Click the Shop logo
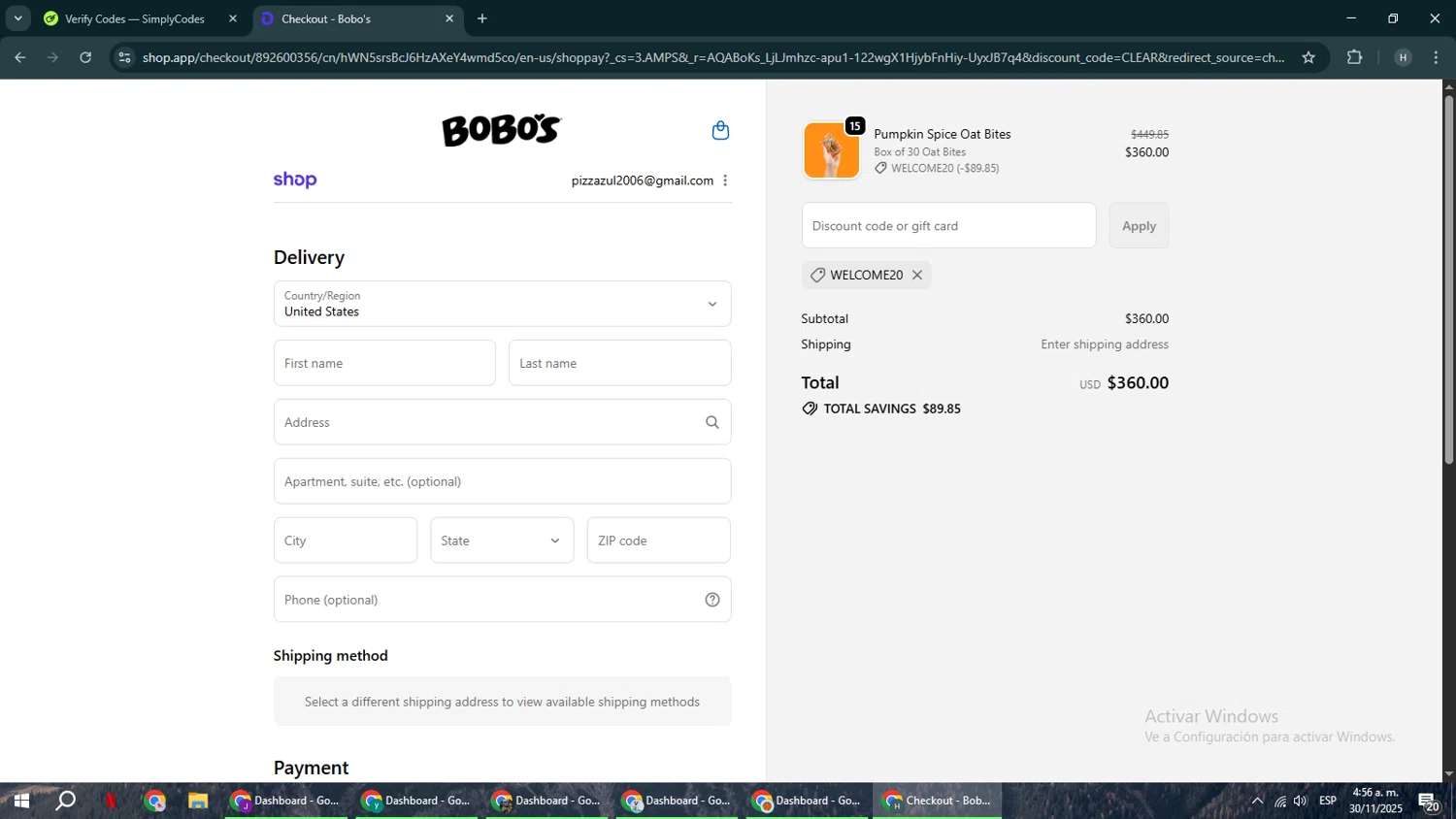This screenshot has width=1456, height=819. (x=295, y=180)
